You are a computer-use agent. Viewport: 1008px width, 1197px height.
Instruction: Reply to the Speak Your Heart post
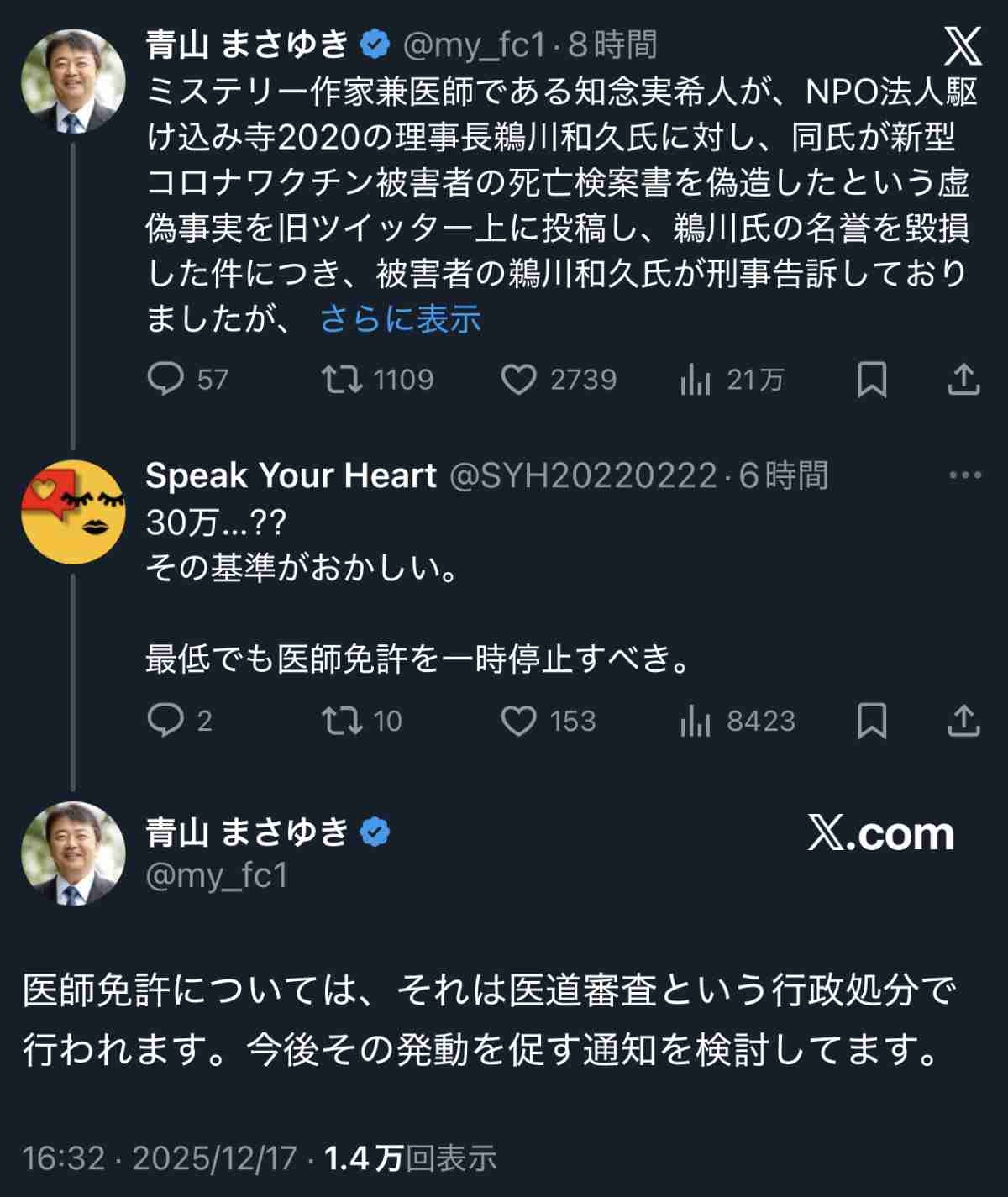click(165, 721)
